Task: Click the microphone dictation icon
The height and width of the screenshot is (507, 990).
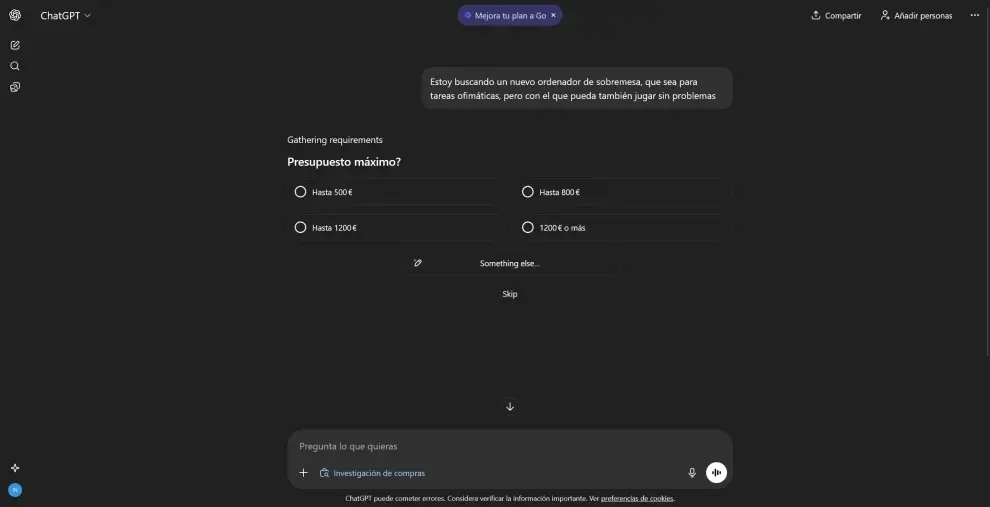Action: click(x=692, y=472)
